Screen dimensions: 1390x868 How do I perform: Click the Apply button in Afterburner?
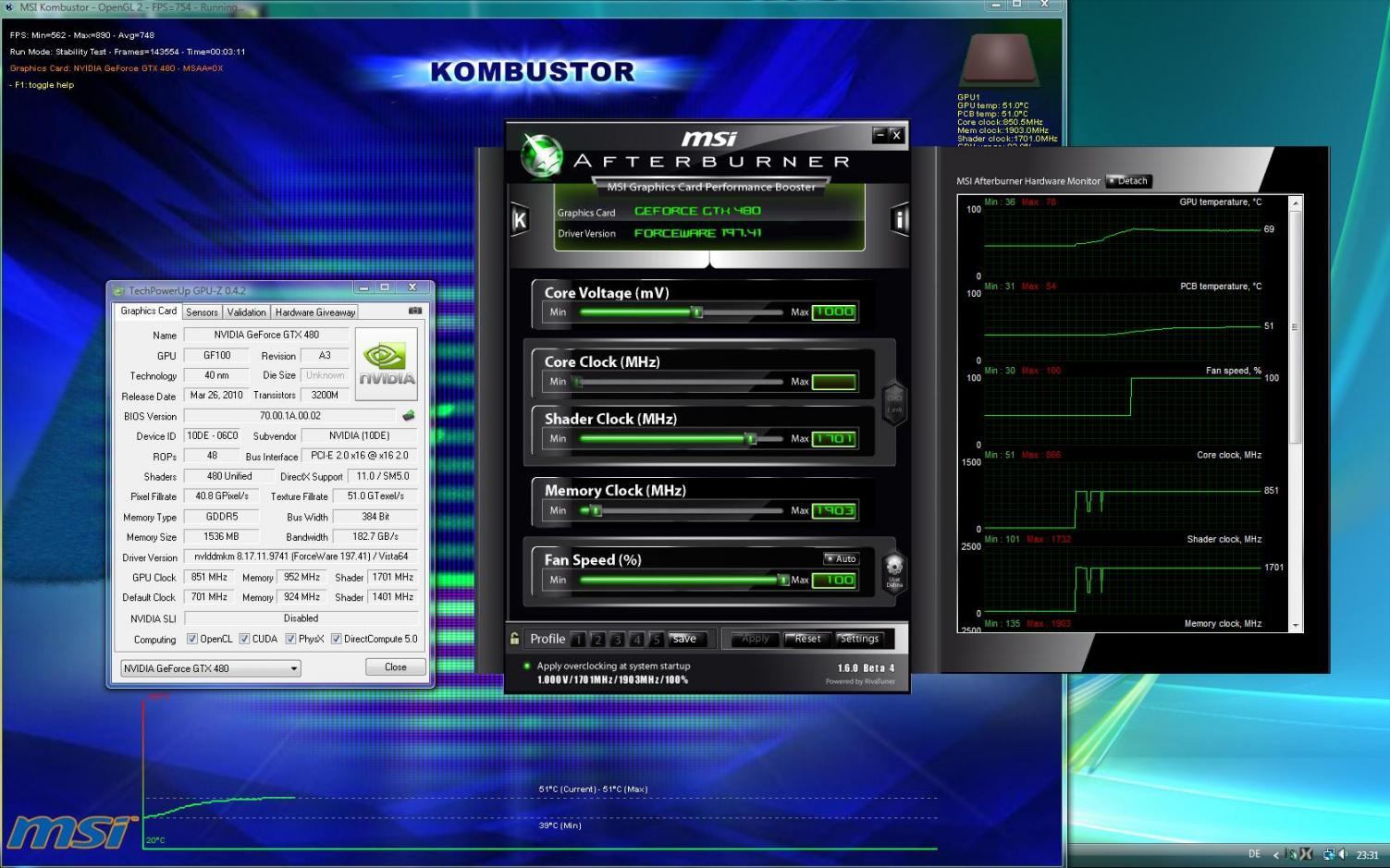pos(755,639)
